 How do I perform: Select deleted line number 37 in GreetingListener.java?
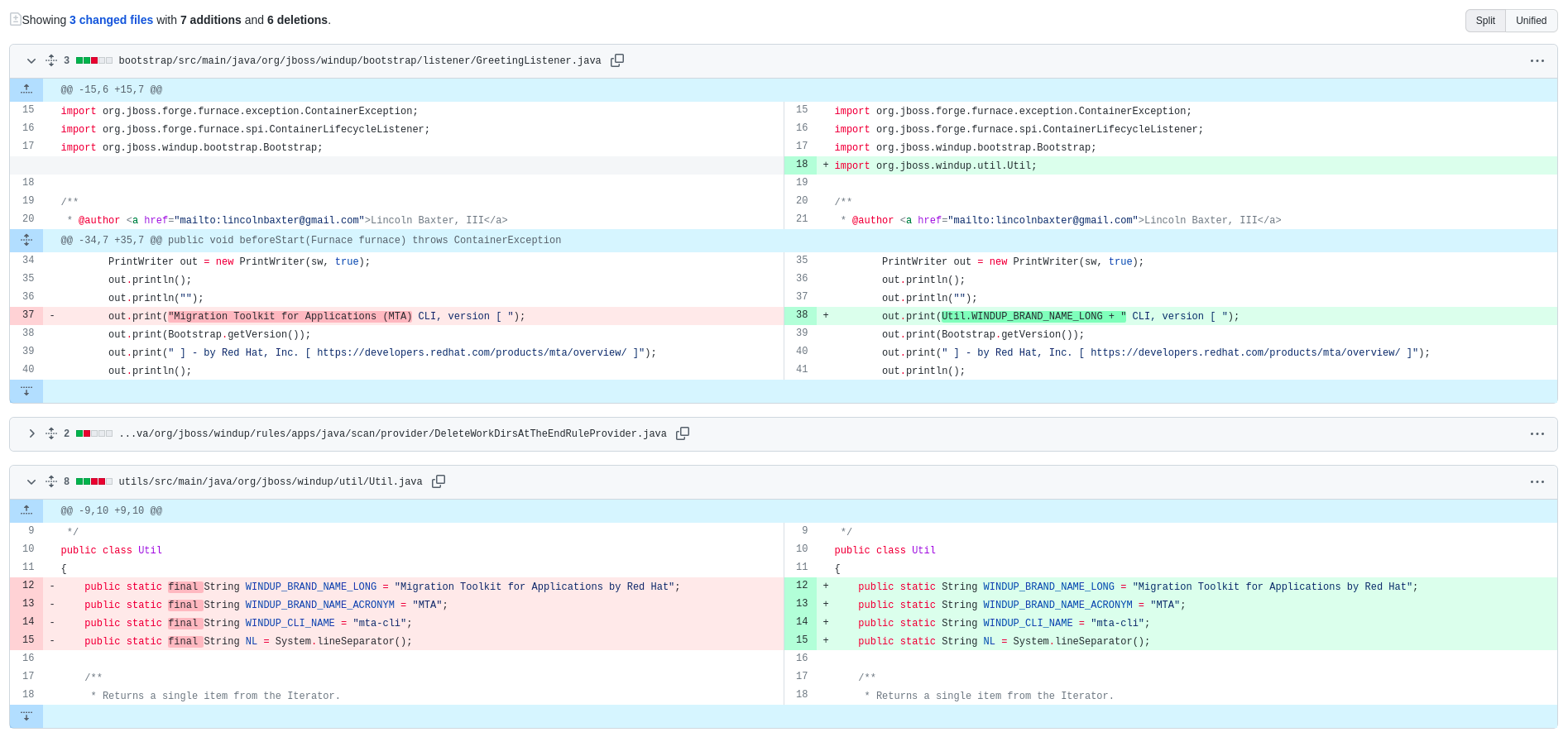[x=28, y=315]
